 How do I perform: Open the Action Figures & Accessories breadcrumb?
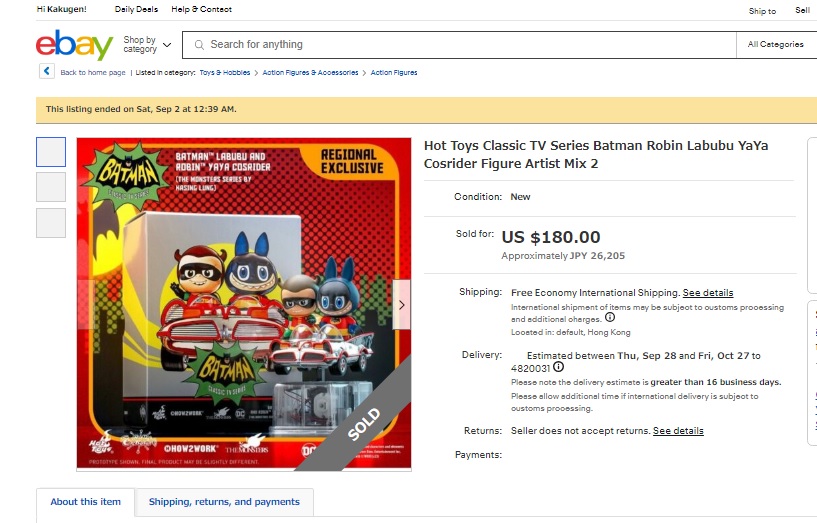click(310, 72)
